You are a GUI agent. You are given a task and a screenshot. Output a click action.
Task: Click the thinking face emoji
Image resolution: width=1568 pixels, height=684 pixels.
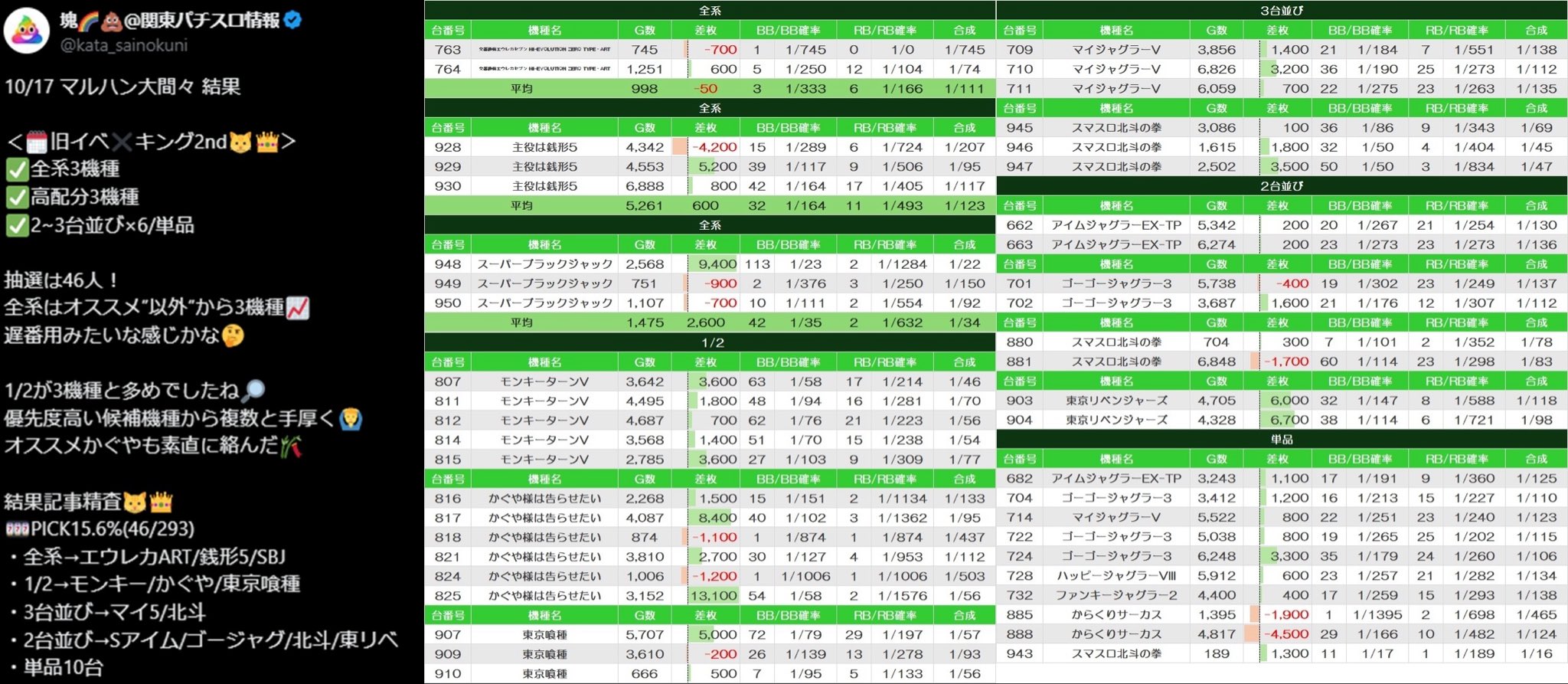pos(233,335)
